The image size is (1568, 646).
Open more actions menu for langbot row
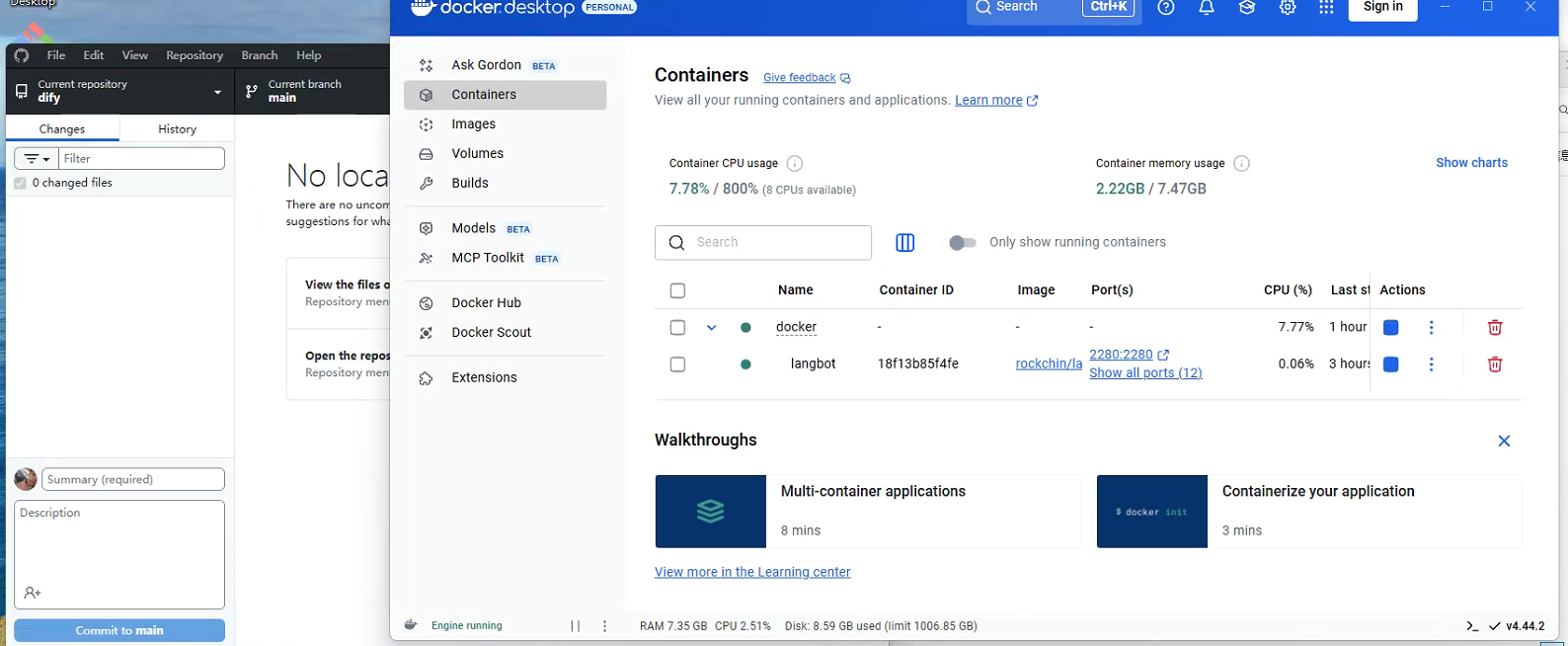(x=1431, y=364)
